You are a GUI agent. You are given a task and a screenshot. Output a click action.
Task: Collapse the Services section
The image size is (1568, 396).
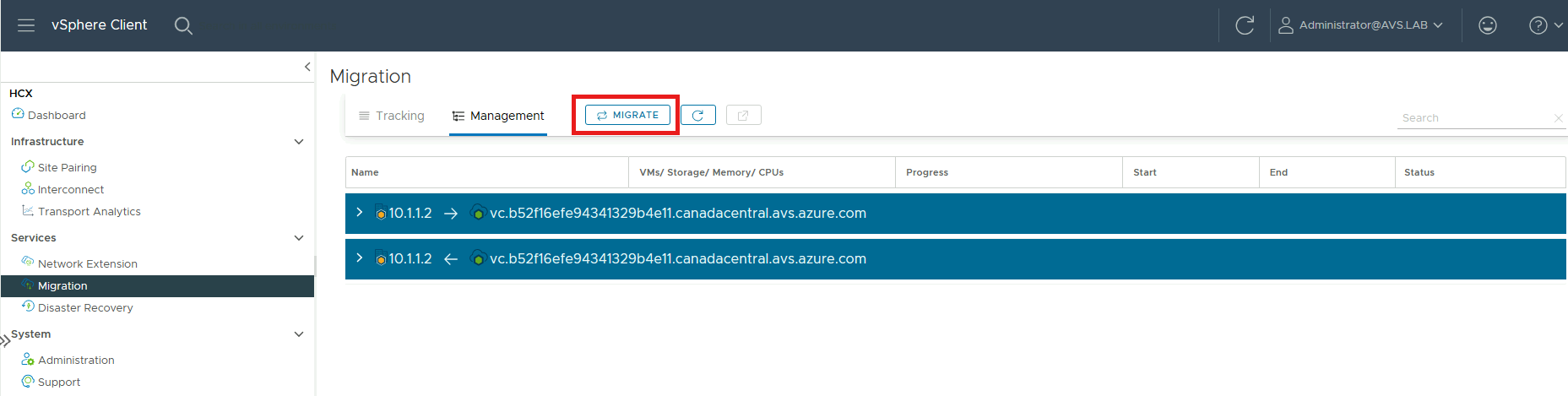(x=298, y=238)
